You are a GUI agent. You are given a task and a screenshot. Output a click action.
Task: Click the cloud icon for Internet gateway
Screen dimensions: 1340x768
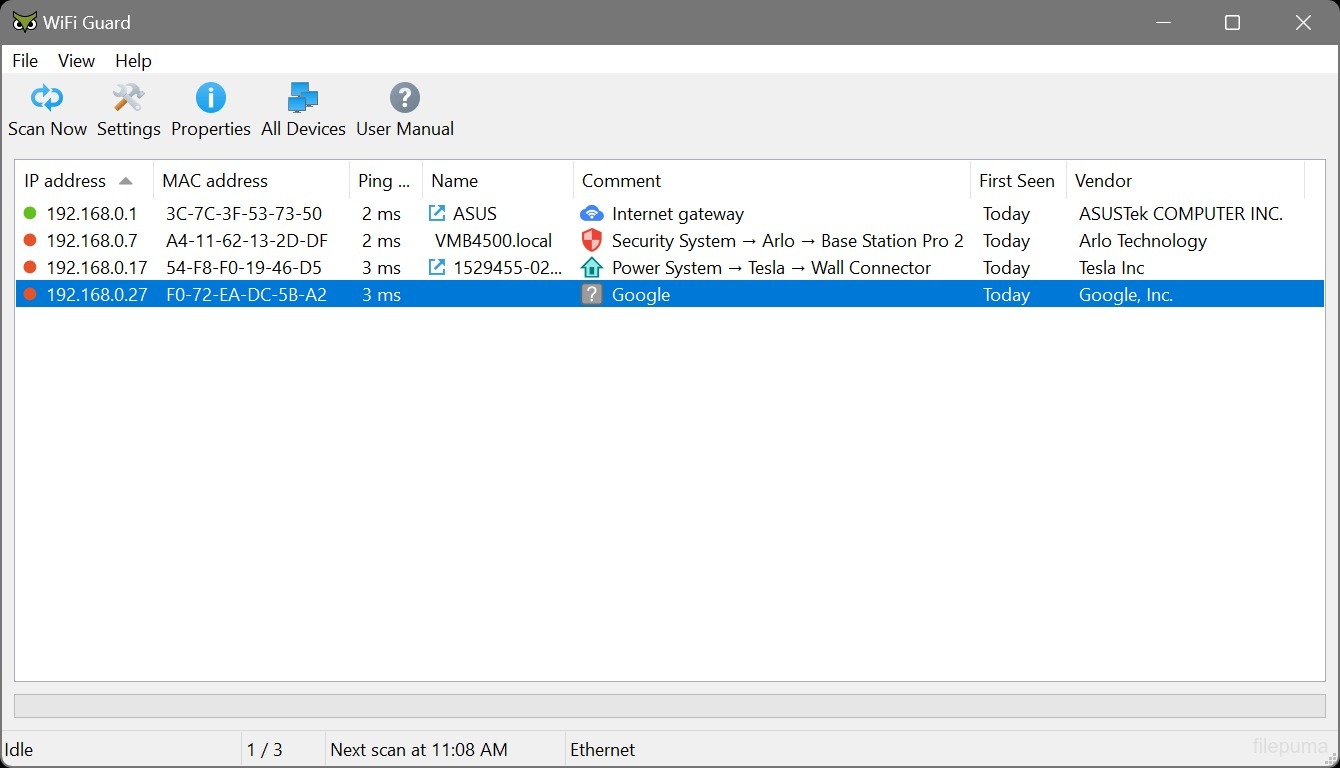point(592,213)
